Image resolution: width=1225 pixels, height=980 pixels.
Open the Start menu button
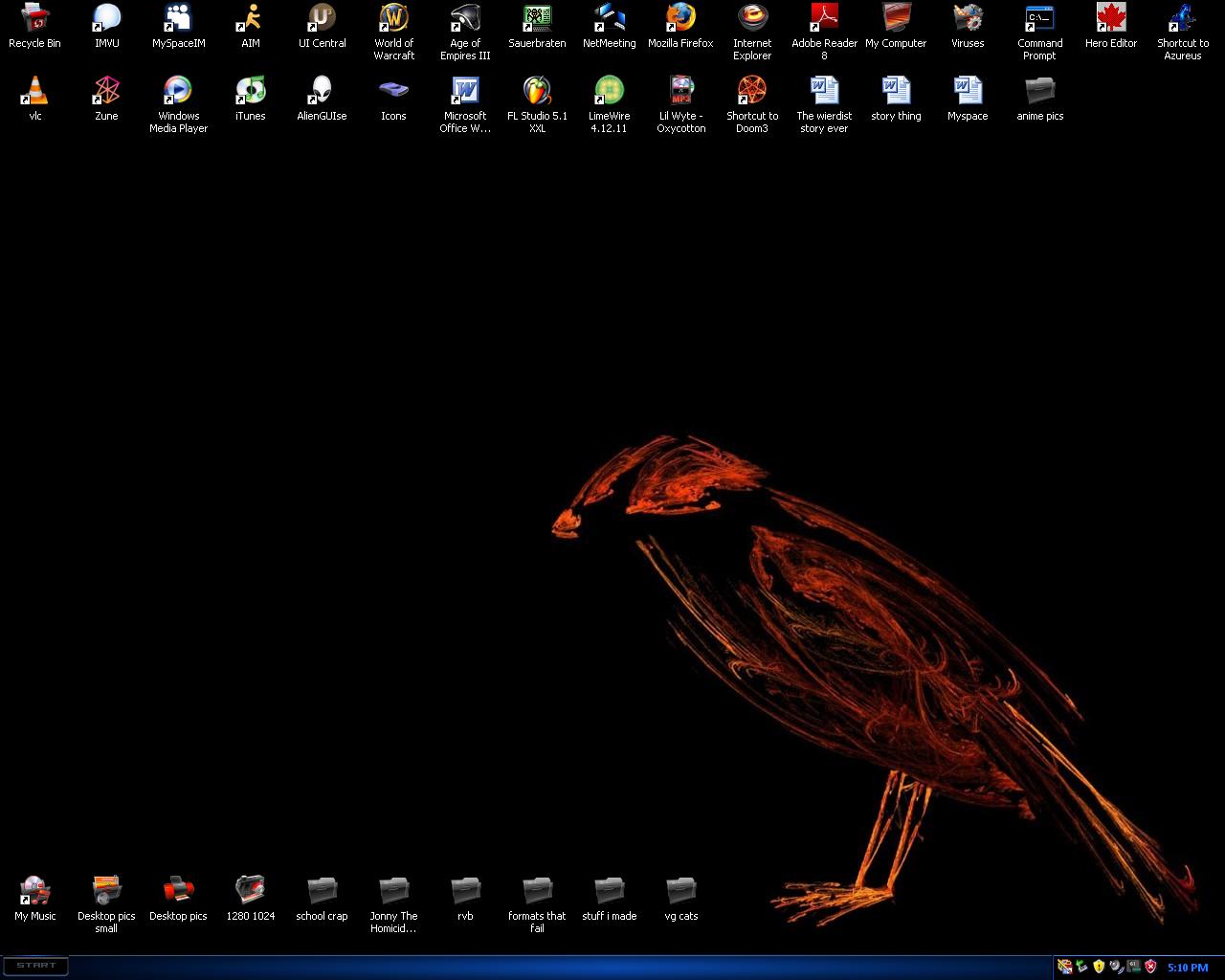[x=36, y=966]
